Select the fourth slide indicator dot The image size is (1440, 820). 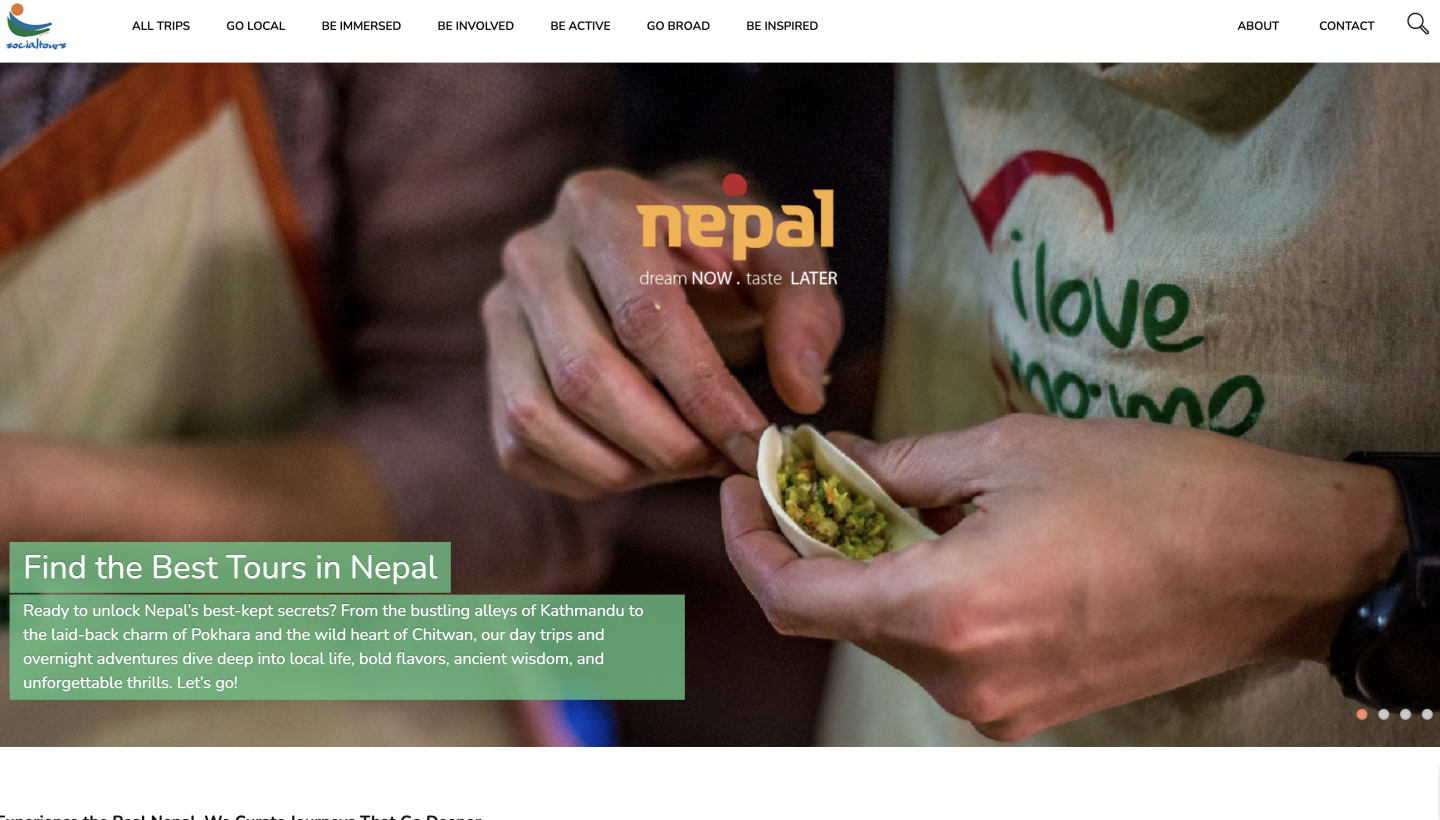pyautogui.click(x=1427, y=714)
